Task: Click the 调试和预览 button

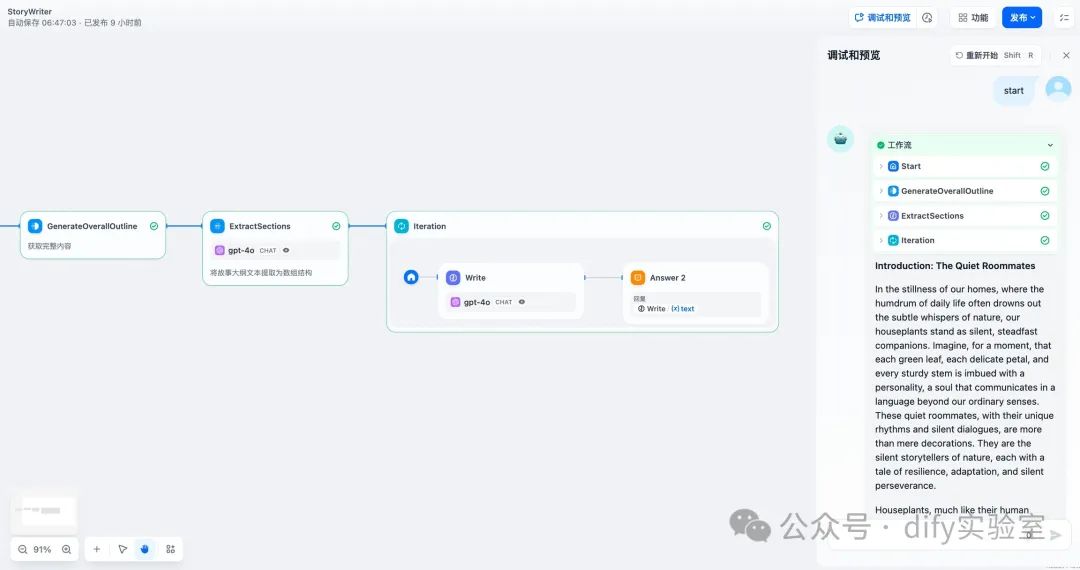Action: click(882, 17)
